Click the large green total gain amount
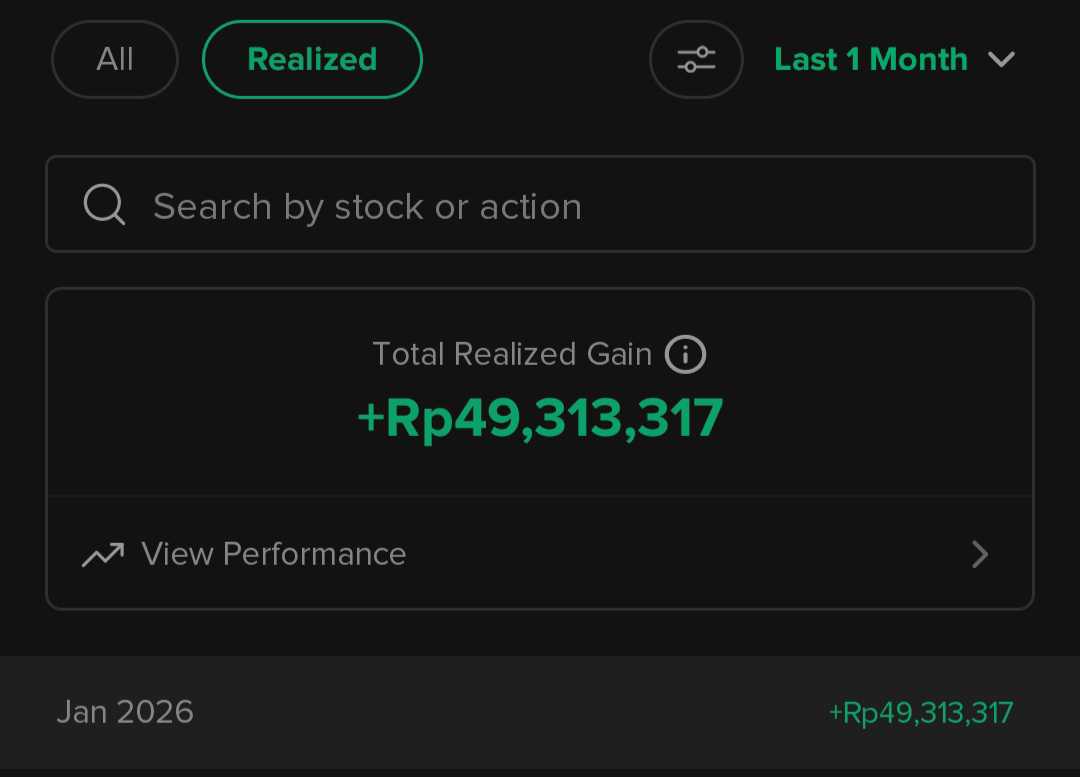This screenshot has height=777, width=1080. click(x=540, y=418)
